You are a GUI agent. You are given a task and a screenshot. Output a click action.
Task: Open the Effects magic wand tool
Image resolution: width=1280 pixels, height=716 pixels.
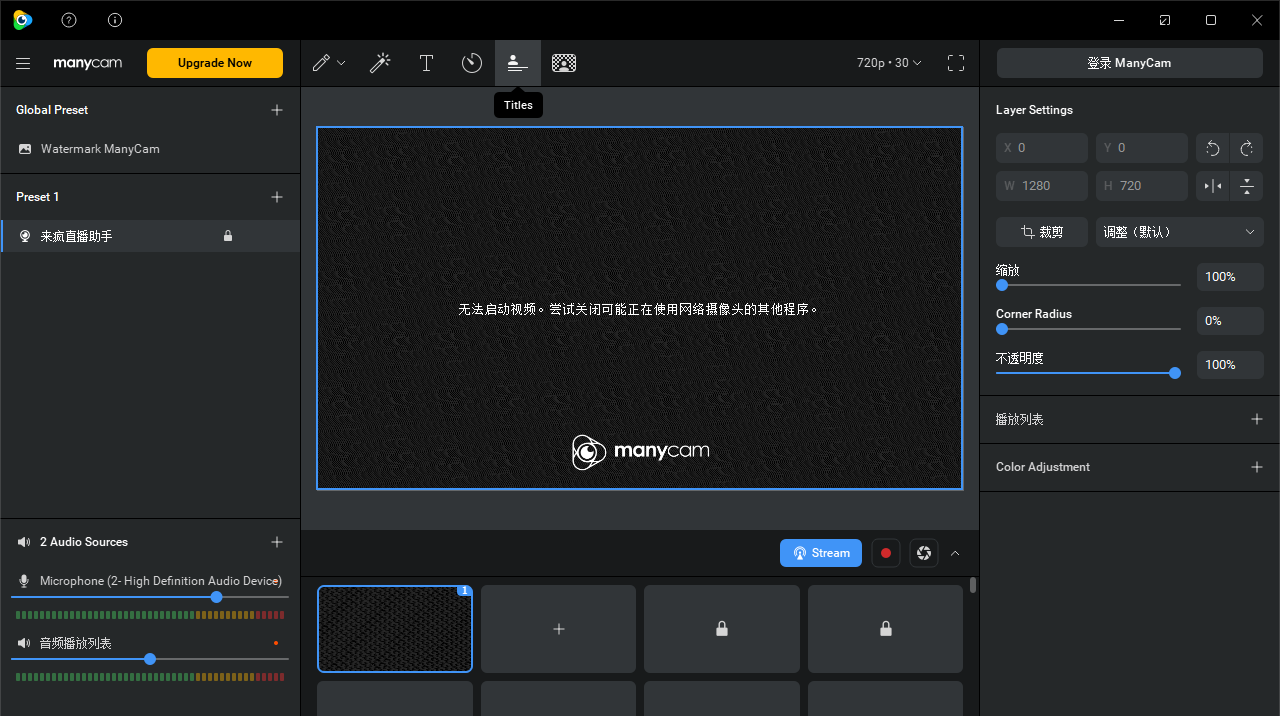click(x=380, y=63)
